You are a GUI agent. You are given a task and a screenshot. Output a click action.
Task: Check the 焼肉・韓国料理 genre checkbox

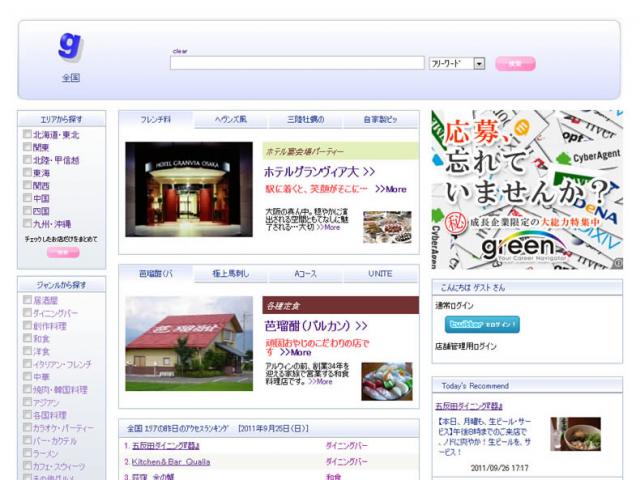tap(27, 389)
